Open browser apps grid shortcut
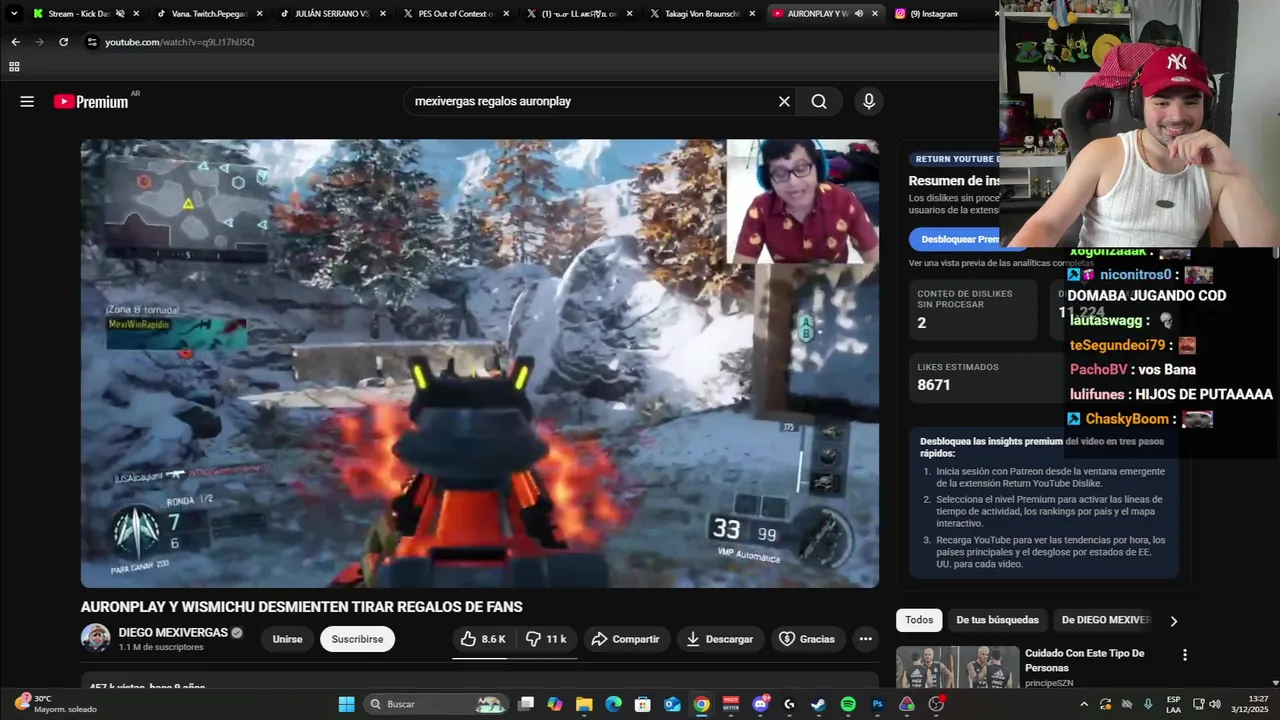The height and width of the screenshot is (720, 1280). [x=14, y=67]
